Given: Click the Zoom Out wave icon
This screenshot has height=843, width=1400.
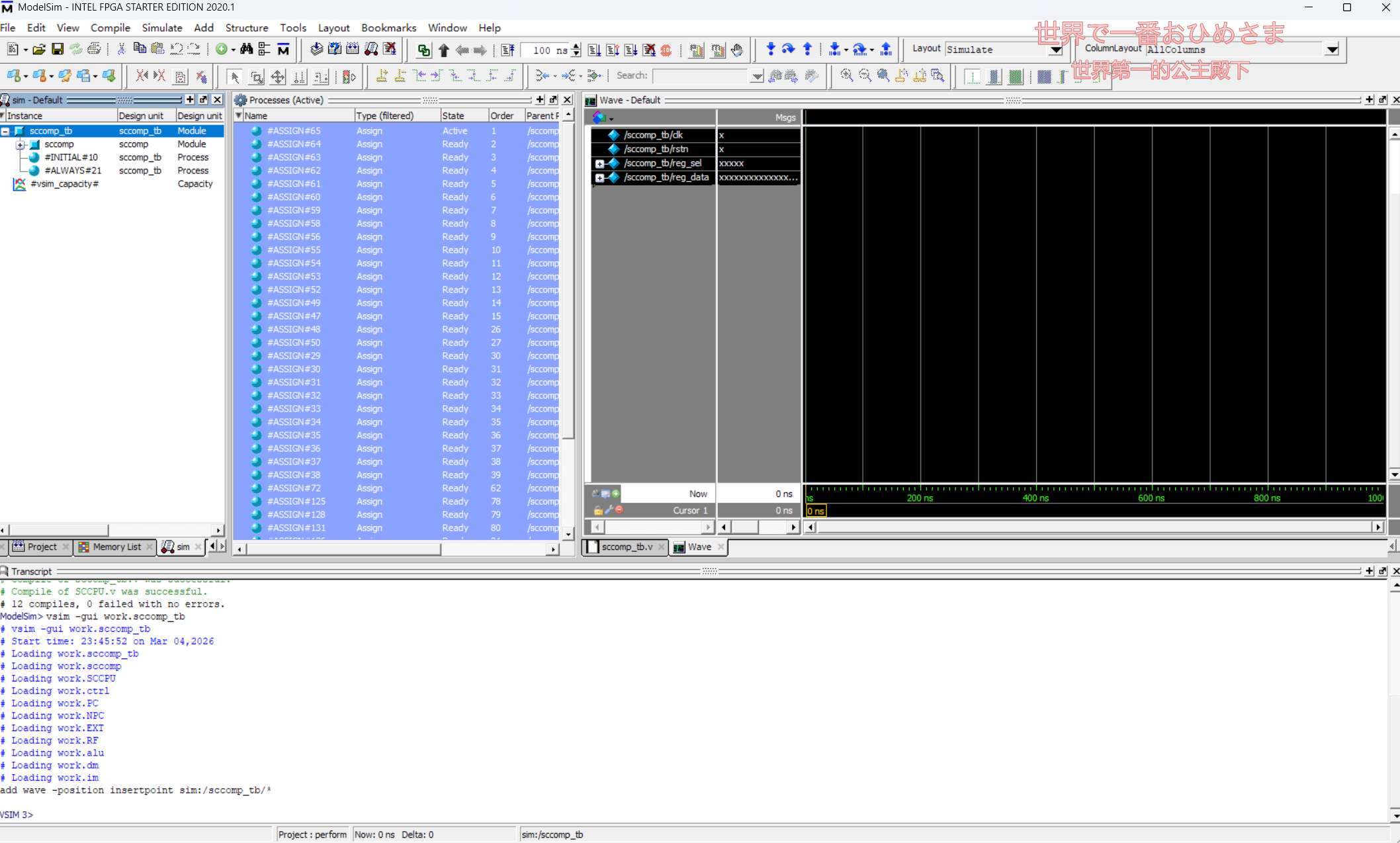Looking at the screenshot, I should (865, 75).
